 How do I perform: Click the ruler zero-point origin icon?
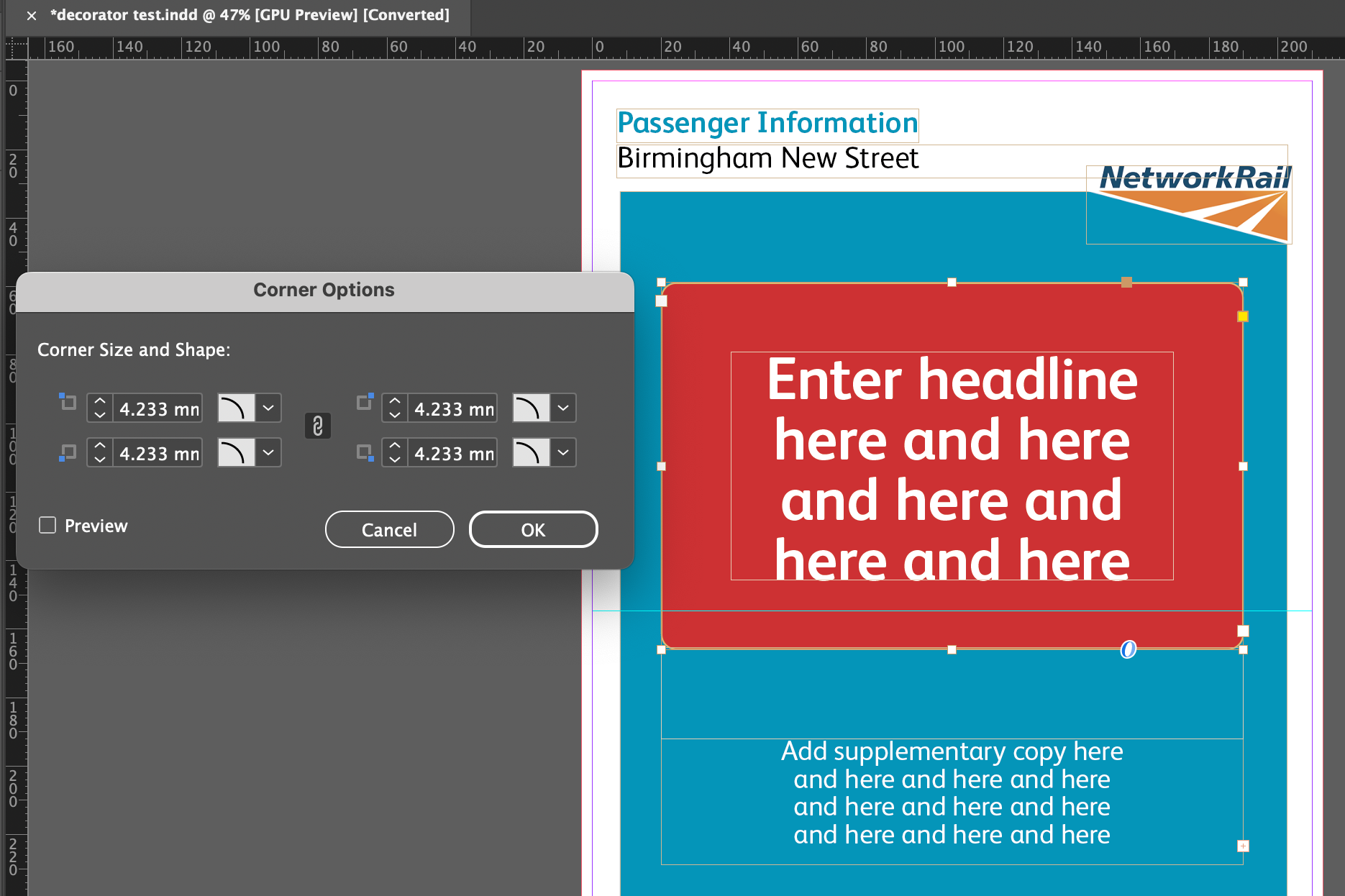click(x=16, y=48)
